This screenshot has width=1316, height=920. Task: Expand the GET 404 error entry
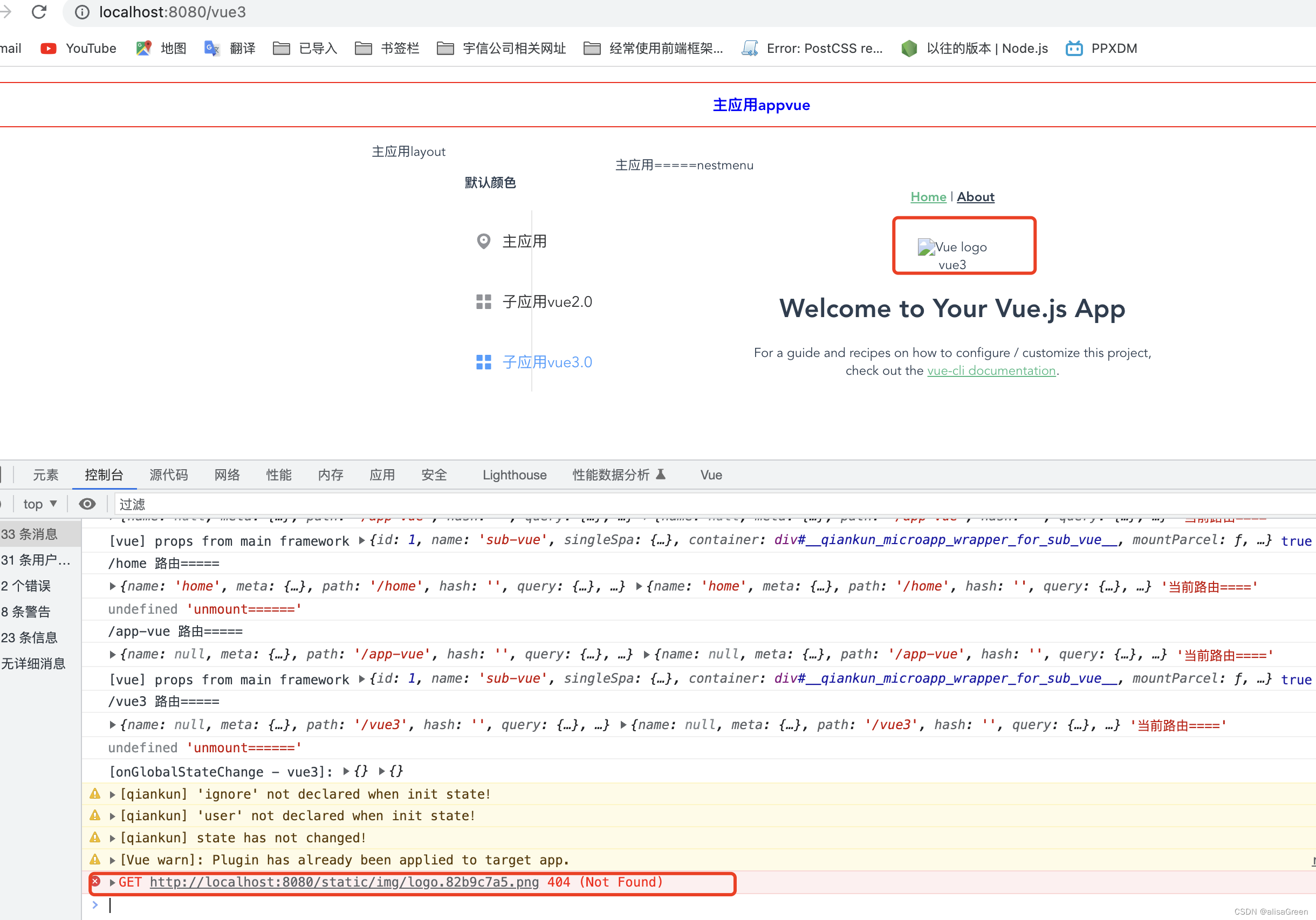point(113,882)
